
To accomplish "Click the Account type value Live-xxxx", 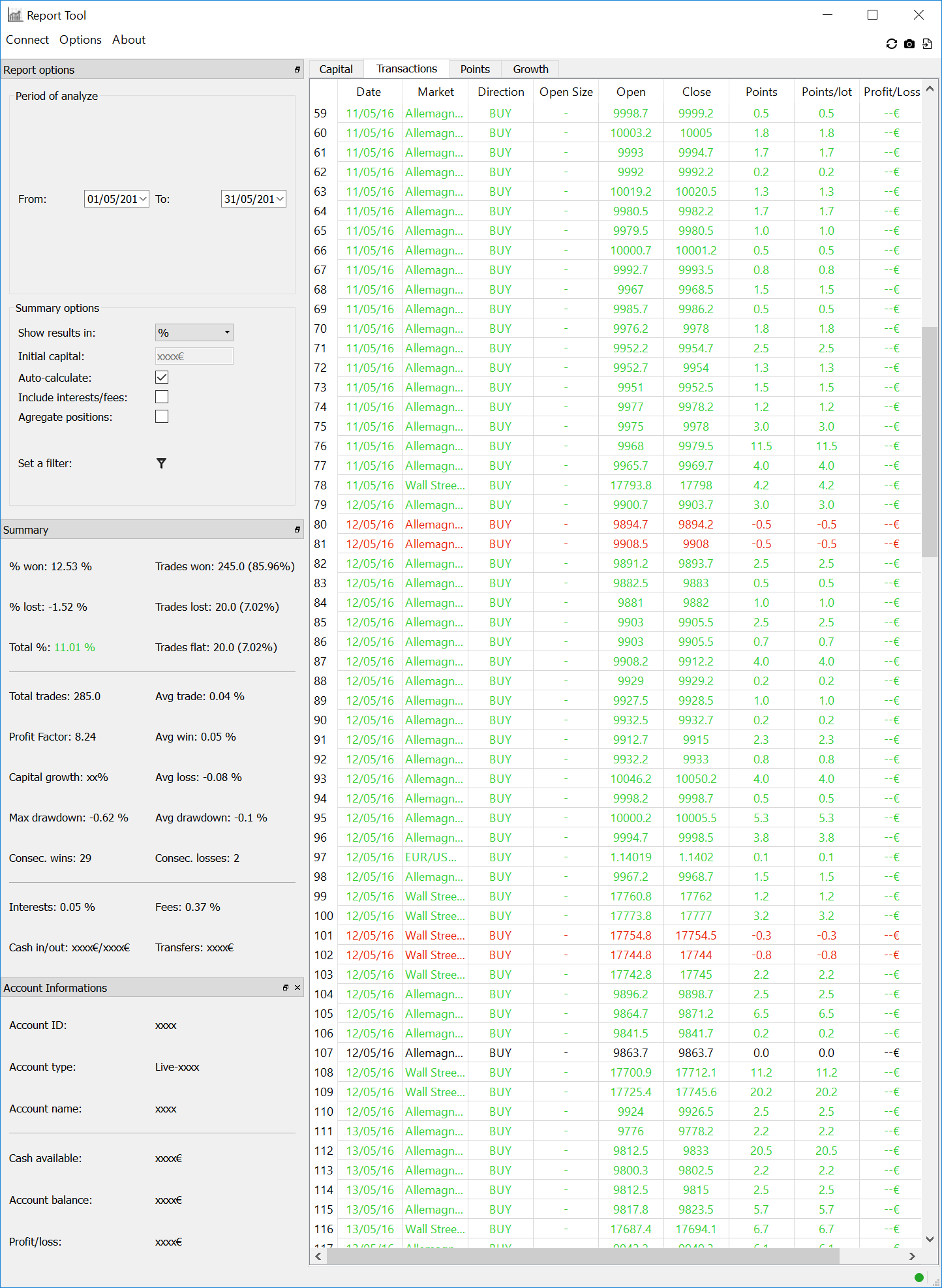I will 177,1067.
